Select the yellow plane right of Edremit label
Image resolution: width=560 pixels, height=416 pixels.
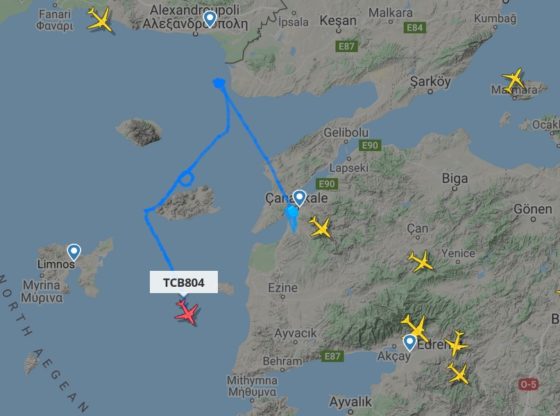pos(457,344)
